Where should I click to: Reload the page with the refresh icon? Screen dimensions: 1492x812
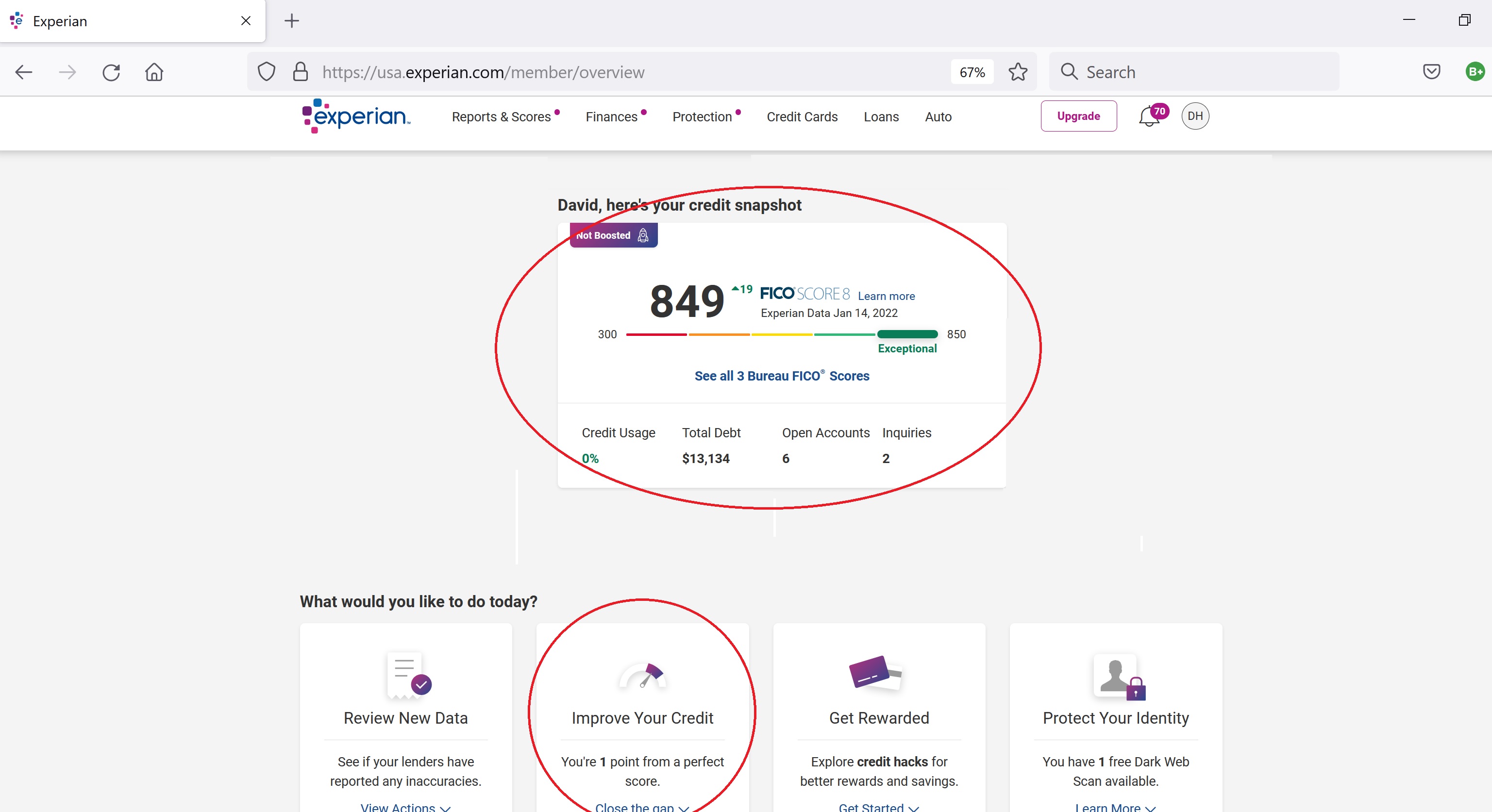point(111,72)
